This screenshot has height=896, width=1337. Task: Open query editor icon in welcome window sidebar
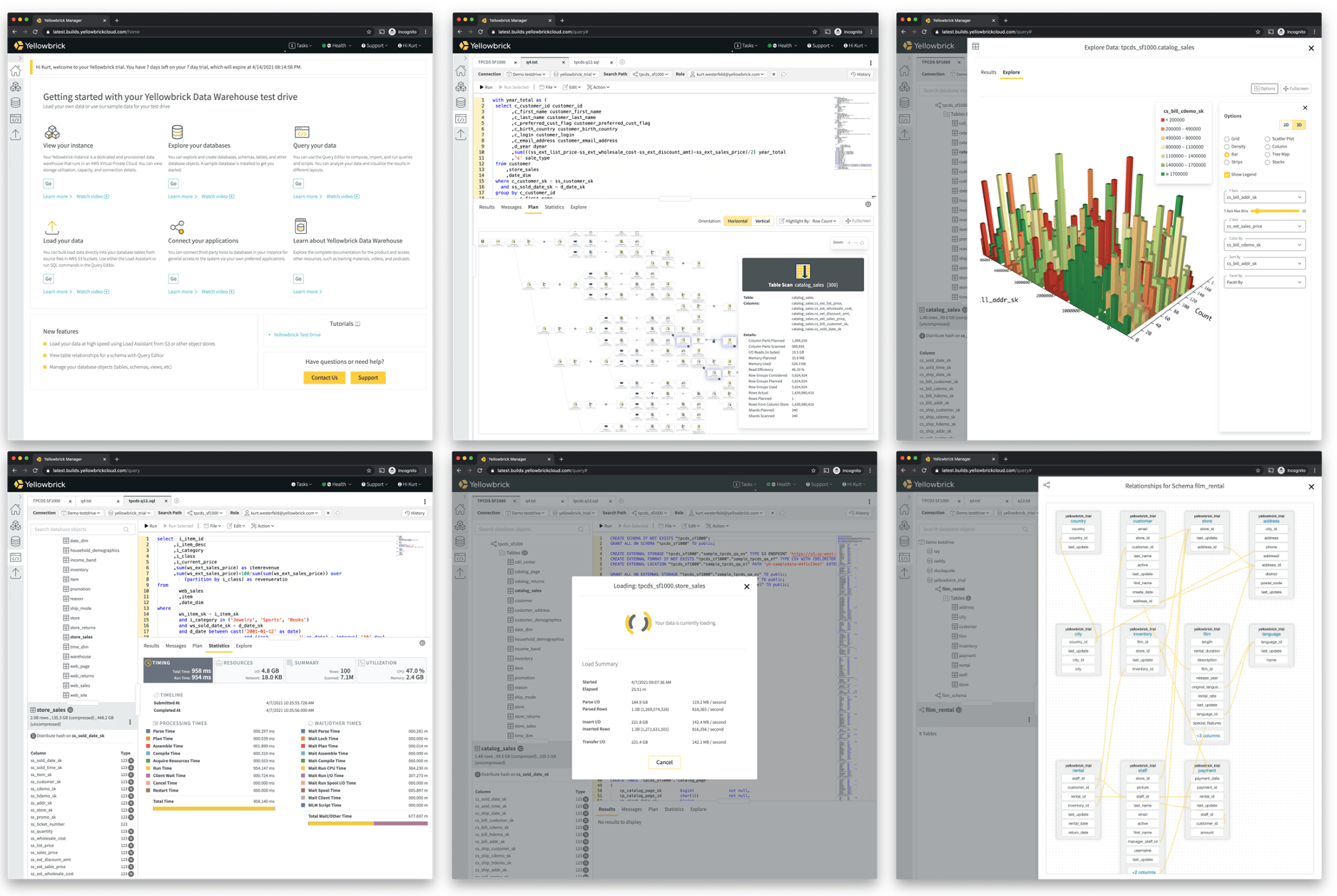click(16, 118)
